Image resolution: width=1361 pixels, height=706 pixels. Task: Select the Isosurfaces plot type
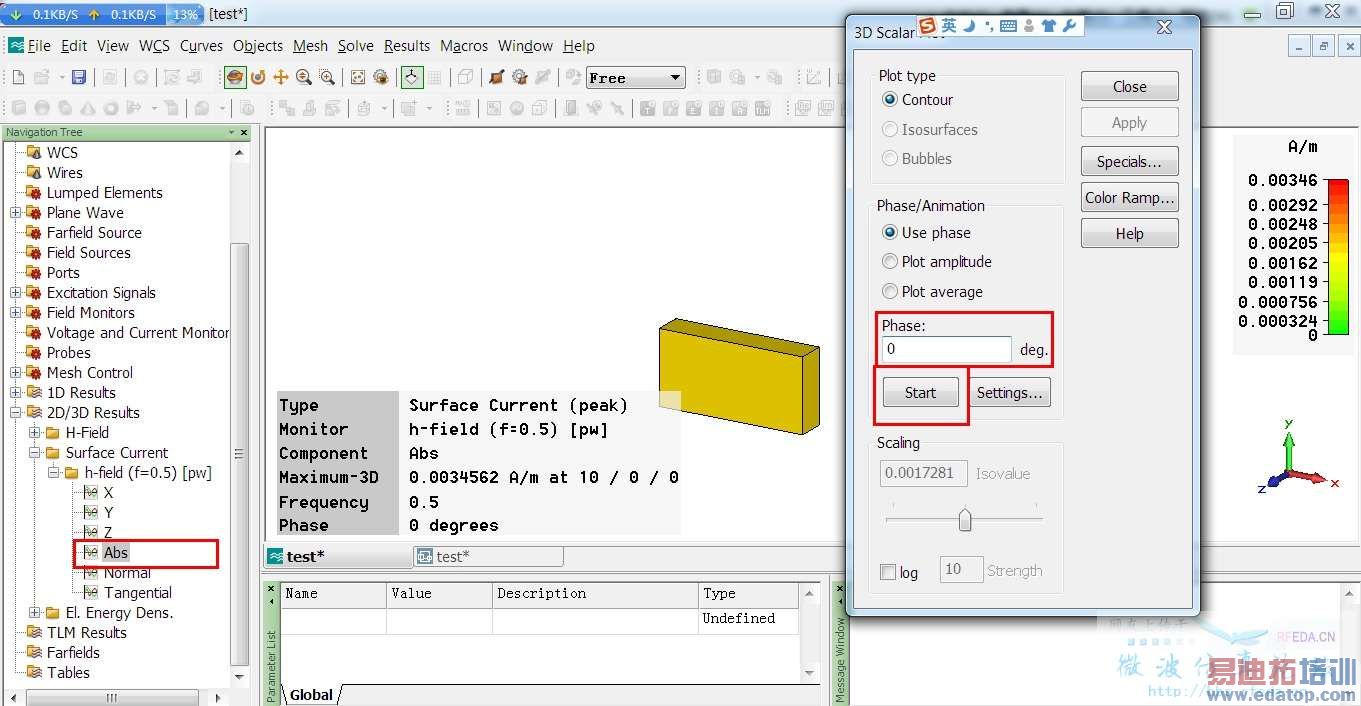point(890,129)
